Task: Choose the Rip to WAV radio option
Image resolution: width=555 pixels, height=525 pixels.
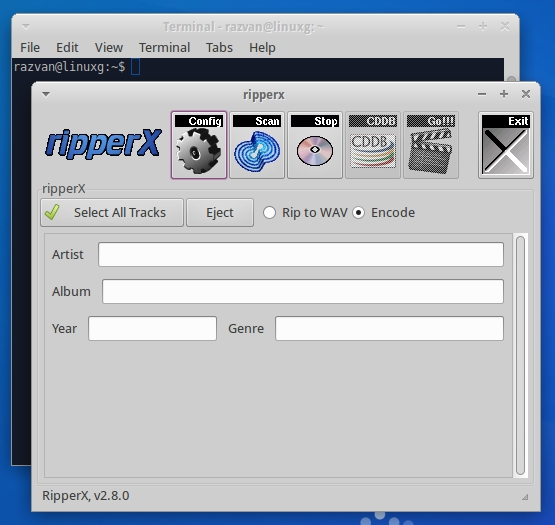Action: pos(305,212)
